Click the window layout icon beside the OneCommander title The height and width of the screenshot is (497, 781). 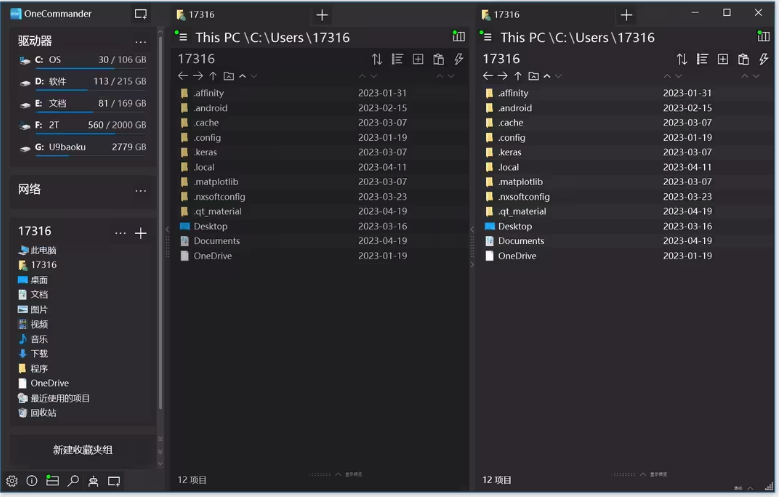tap(141, 14)
